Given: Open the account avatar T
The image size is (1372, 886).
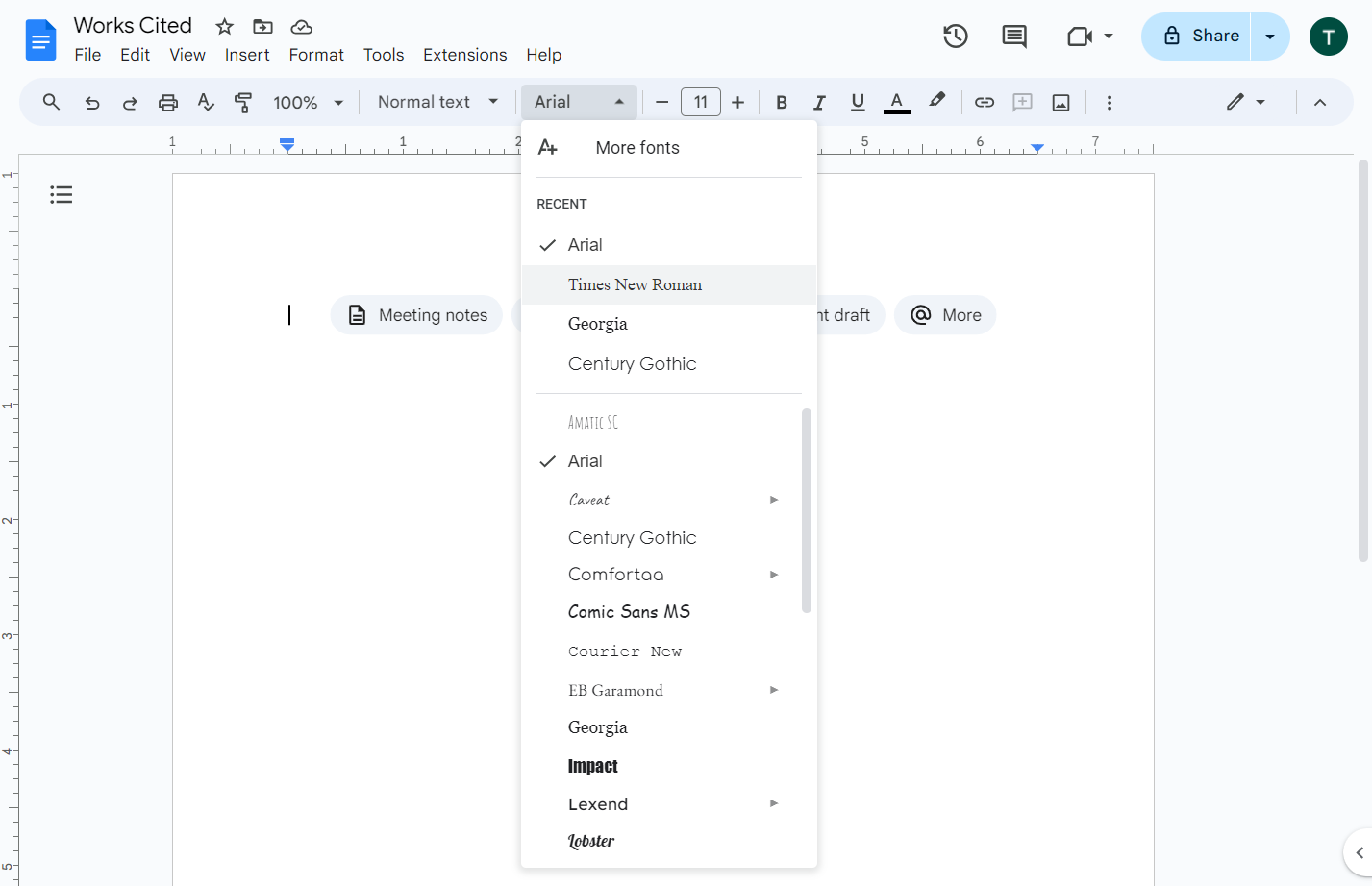Looking at the screenshot, I should (1329, 37).
